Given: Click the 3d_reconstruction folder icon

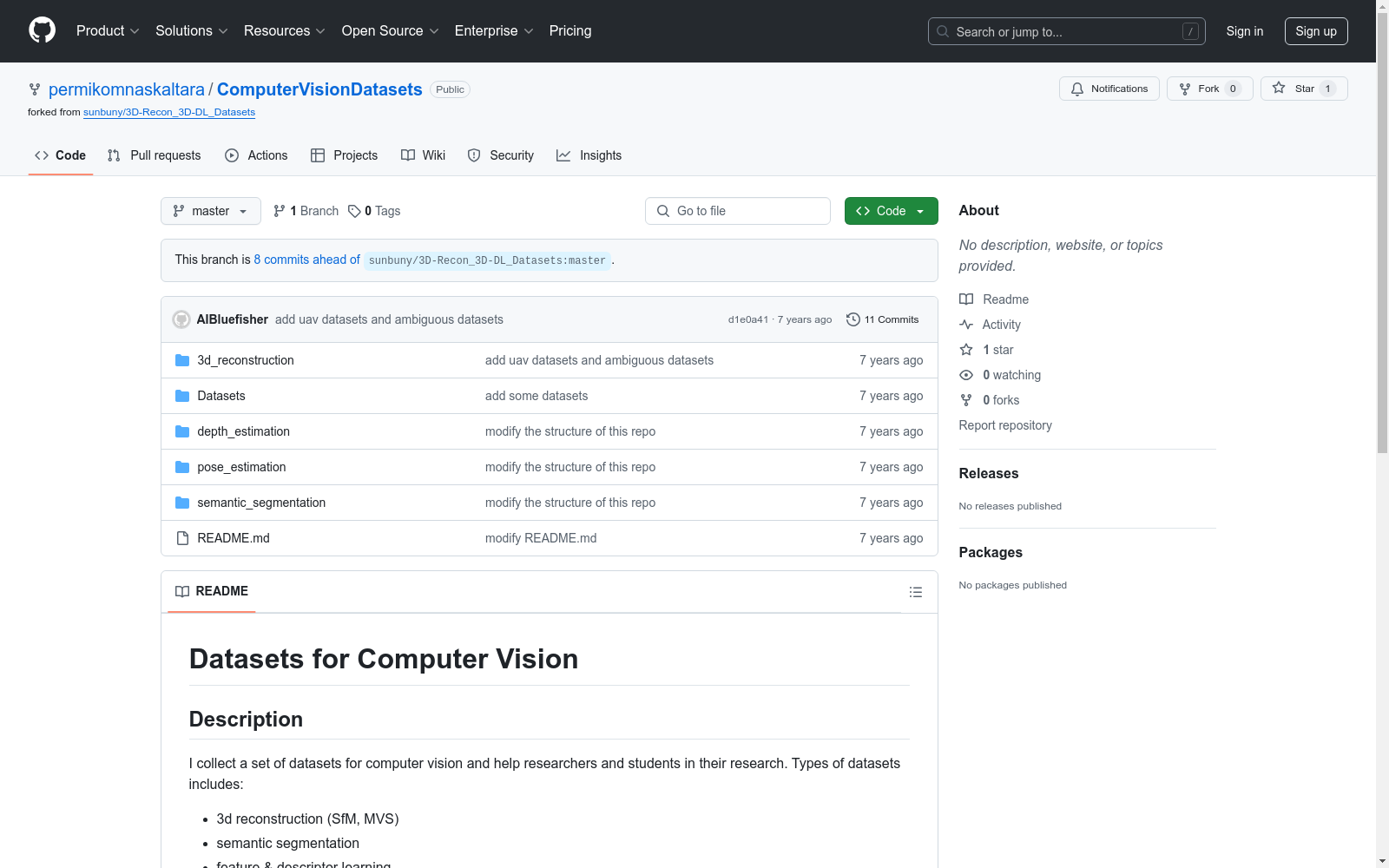Looking at the screenshot, I should pos(182,360).
